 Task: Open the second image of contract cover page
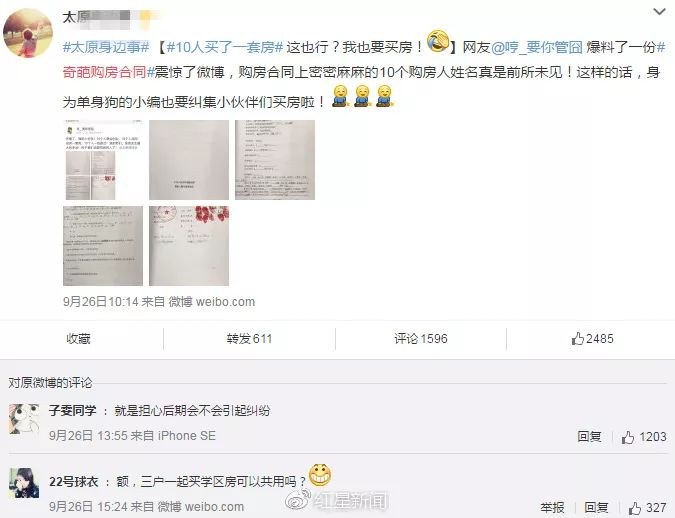coord(189,160)
